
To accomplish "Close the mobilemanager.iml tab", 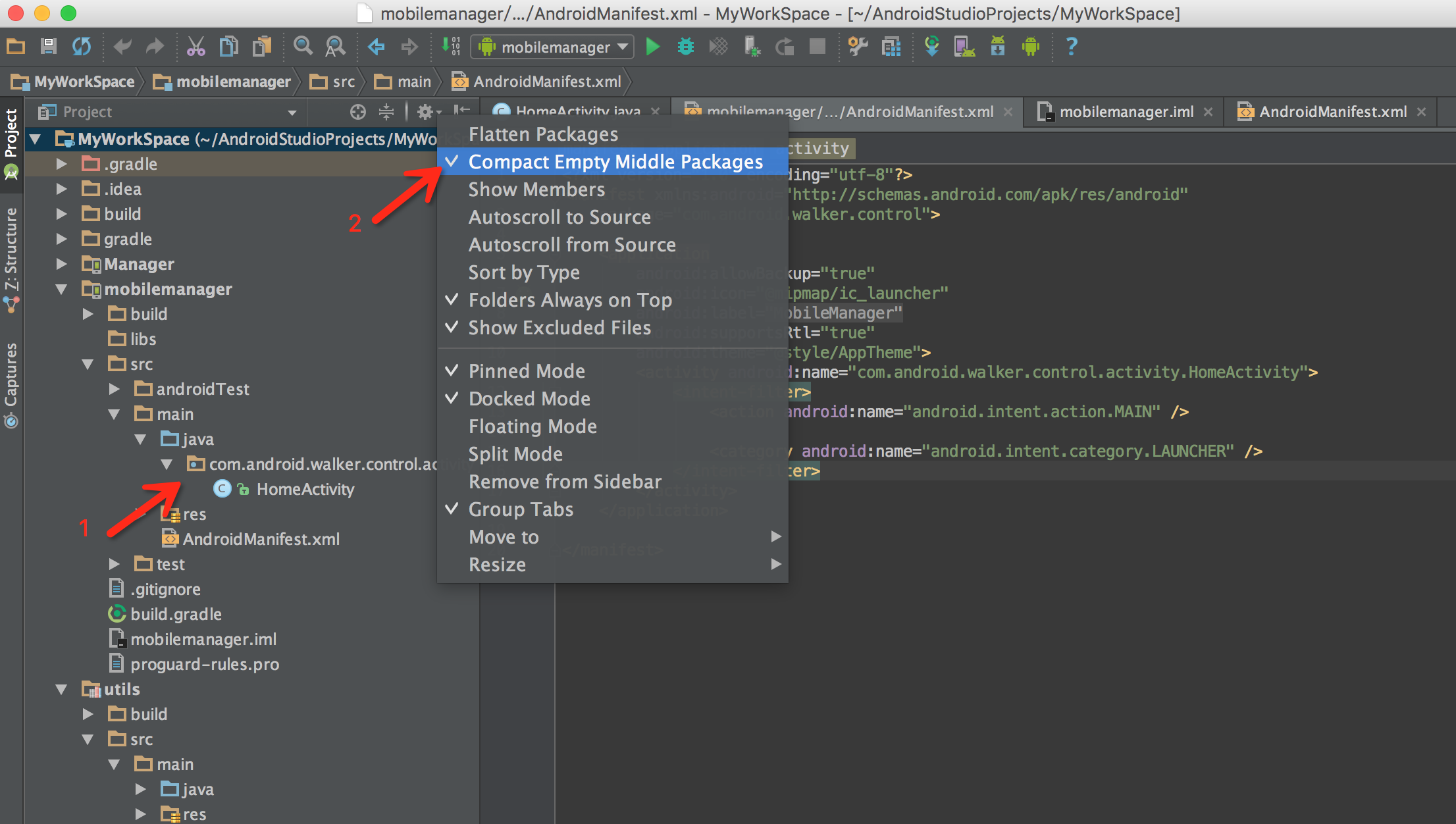I will pos(1209,112).
